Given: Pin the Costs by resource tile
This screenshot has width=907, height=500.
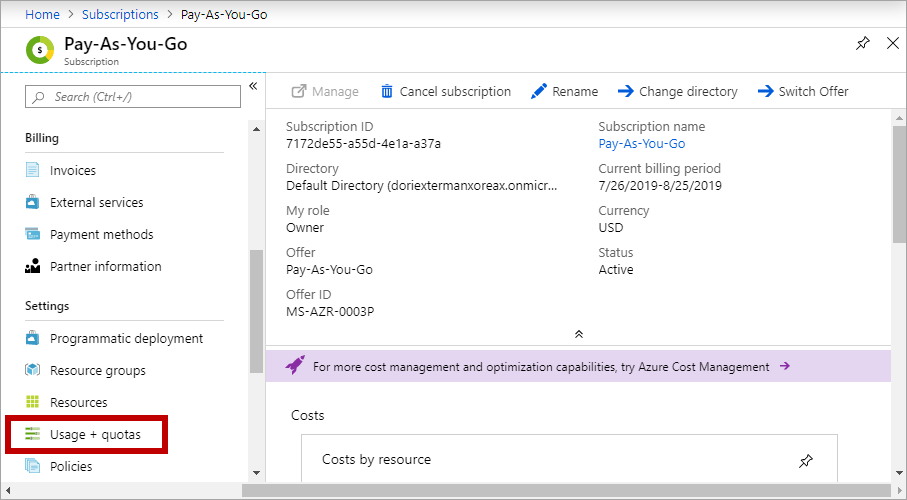Looking at the screenshot, I should click(x=806, y=461).
